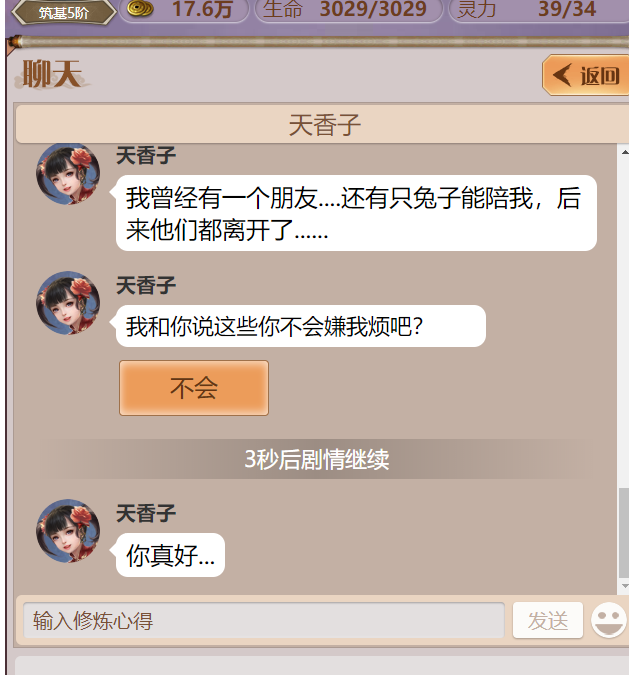Click the 聊天 panel heading
The width and height of the screenshot is (629, 675).
(52, 74)
